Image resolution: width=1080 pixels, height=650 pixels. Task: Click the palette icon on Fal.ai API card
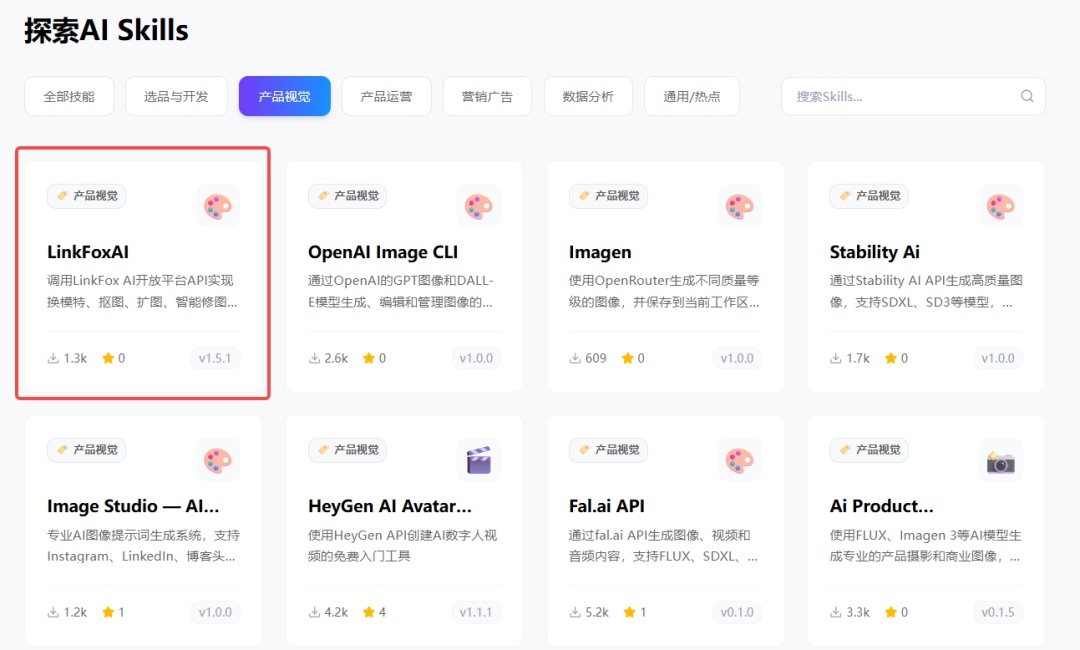point(740,460)
